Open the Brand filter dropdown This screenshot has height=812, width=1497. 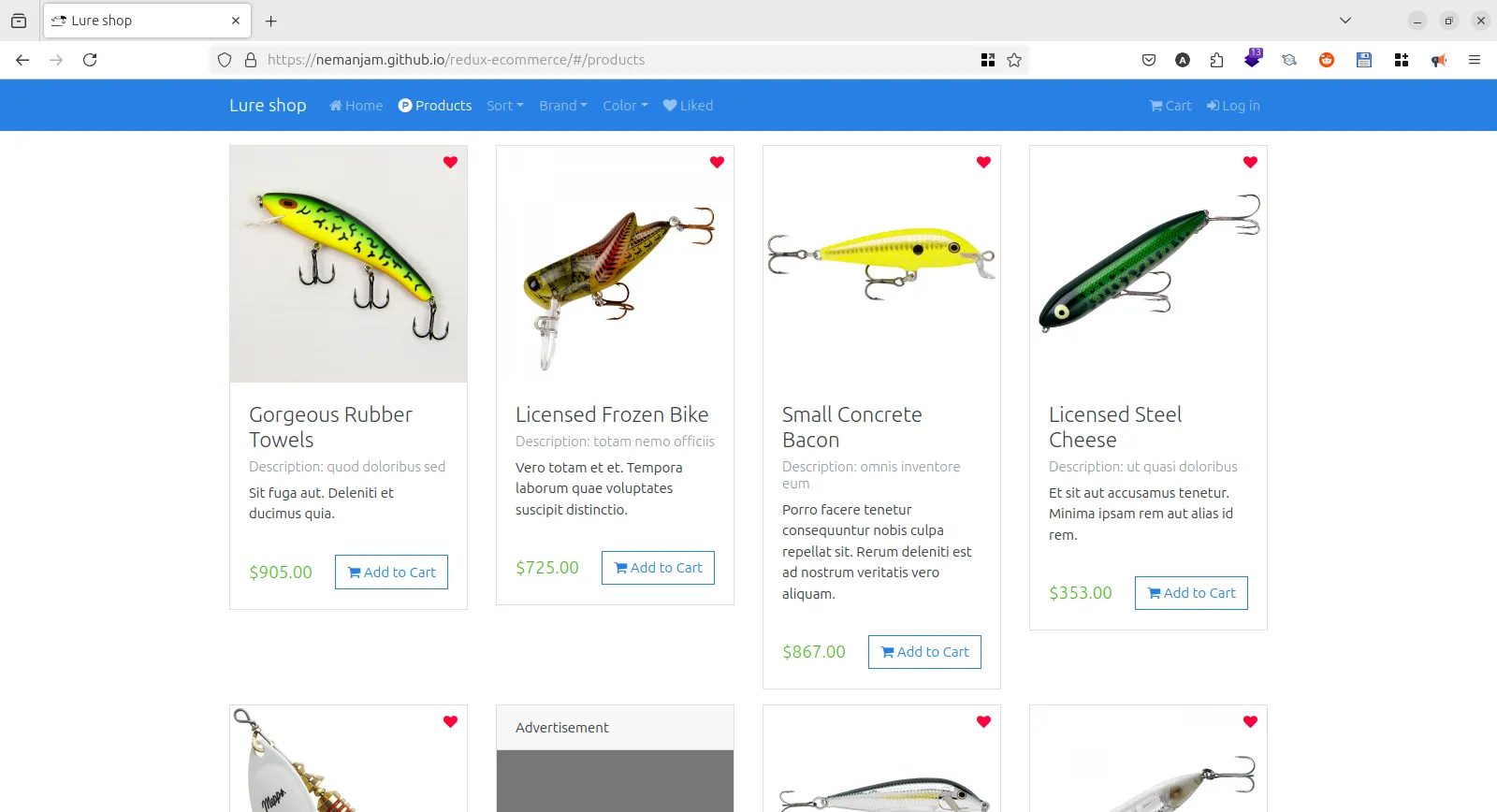pos(562,106)
